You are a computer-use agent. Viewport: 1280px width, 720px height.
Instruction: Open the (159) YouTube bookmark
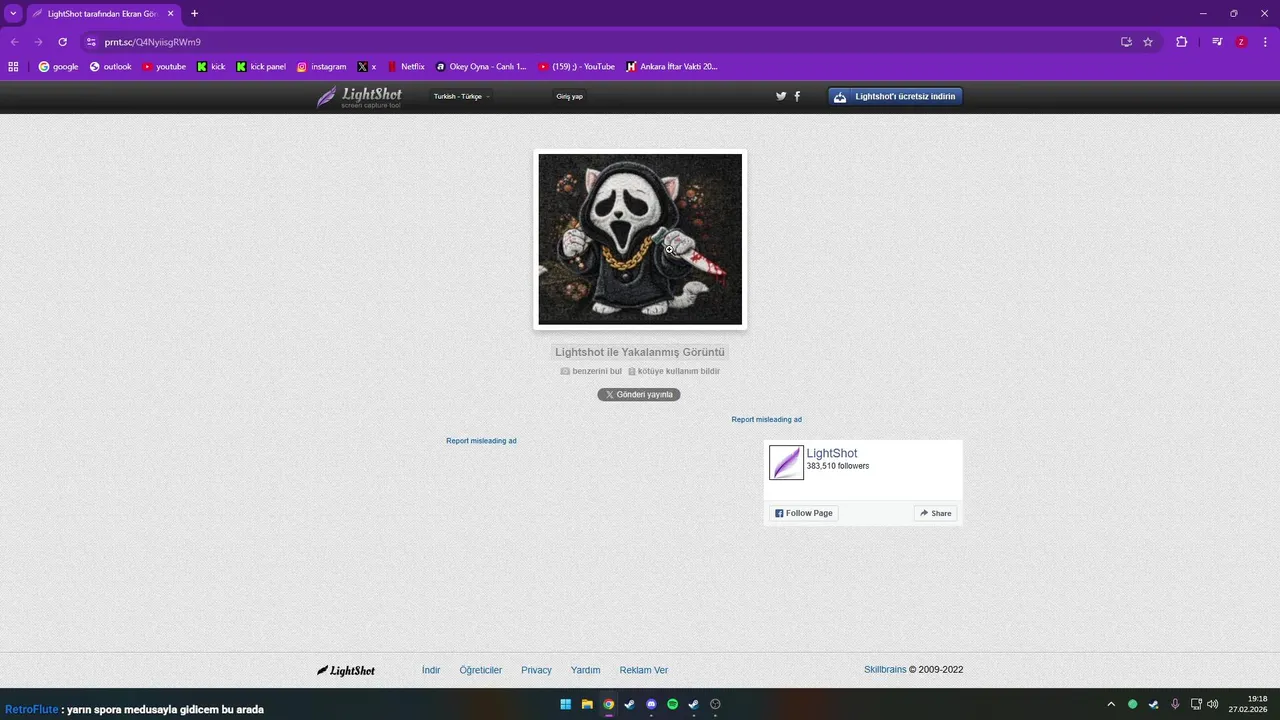point(576,67)
